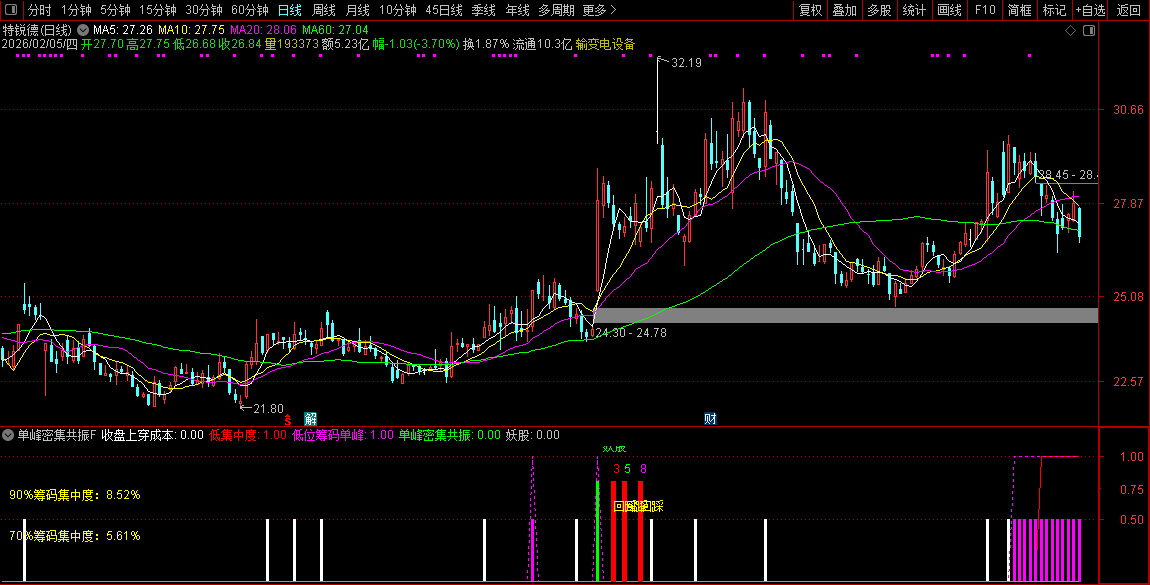Click the blue 解 event marker
The width and height of the screenshot is (1150, 585).
[311, 418]
